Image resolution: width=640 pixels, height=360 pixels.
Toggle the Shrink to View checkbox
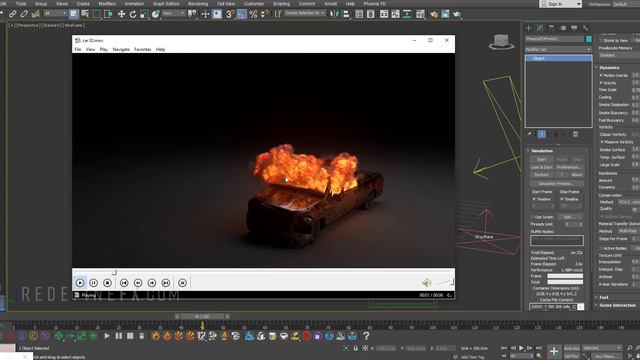click(601, 40)
